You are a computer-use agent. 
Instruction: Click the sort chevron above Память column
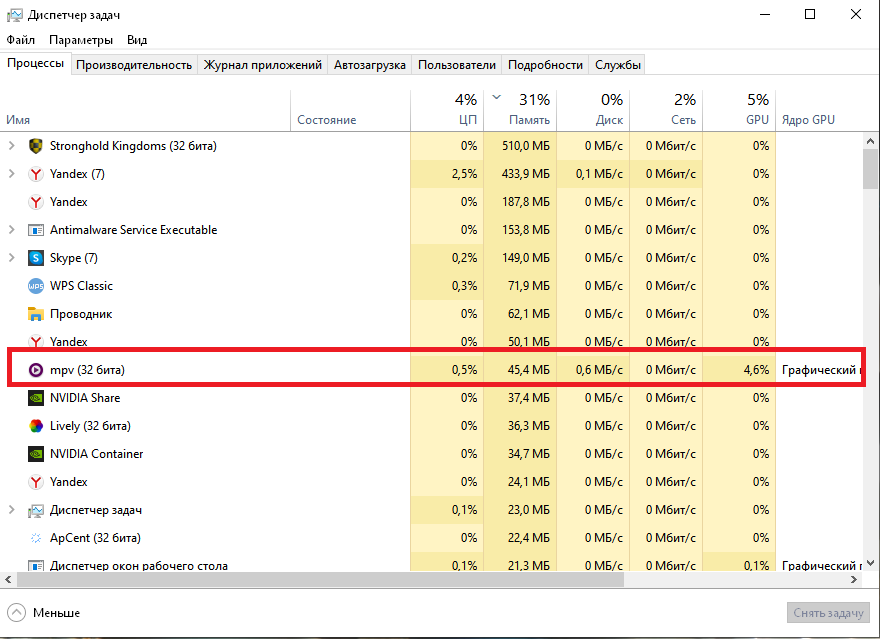click(x=496, y=97)
